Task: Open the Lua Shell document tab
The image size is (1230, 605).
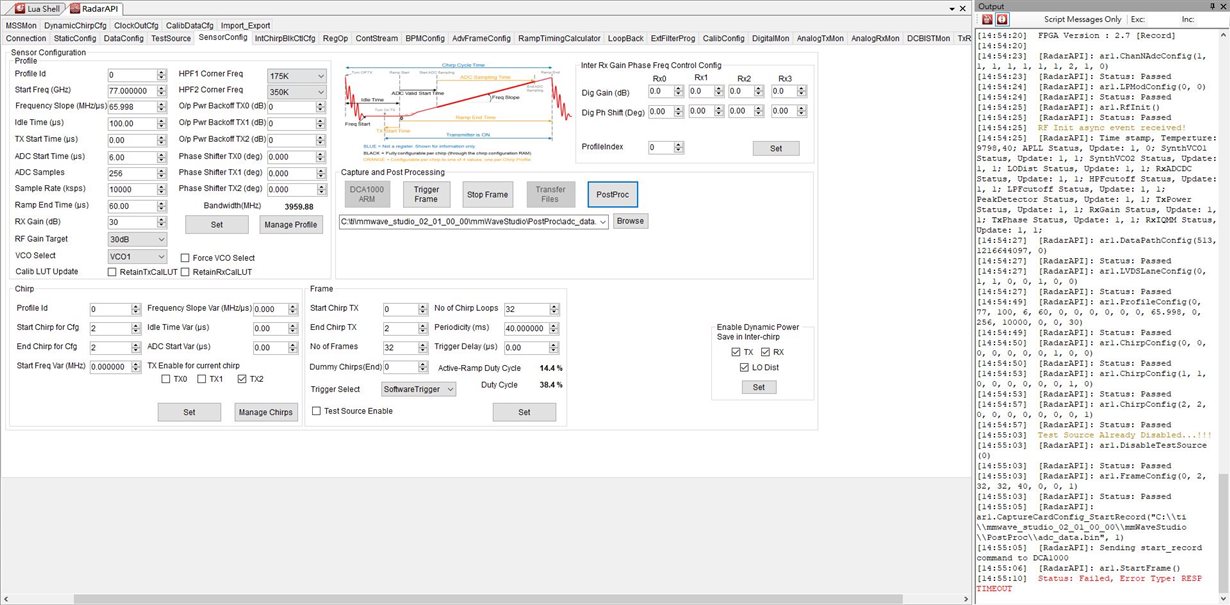Action: 37,8
